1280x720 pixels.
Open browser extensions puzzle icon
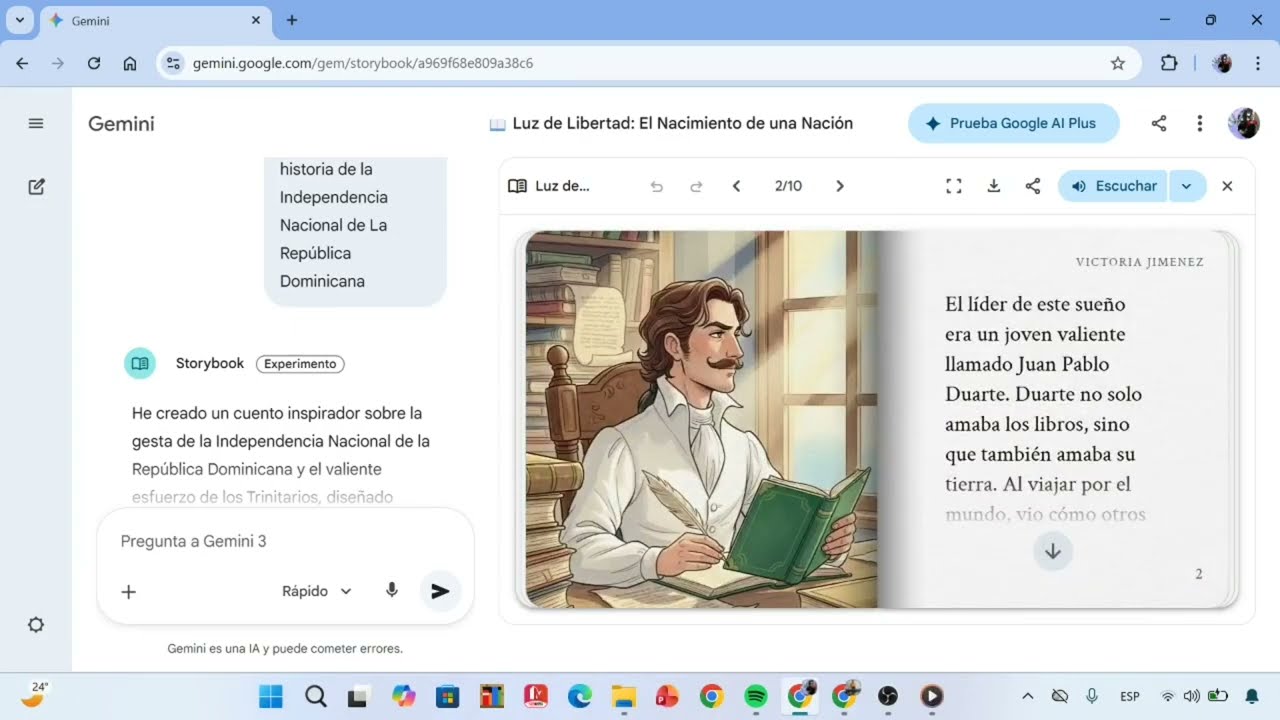coord(1169,63)
